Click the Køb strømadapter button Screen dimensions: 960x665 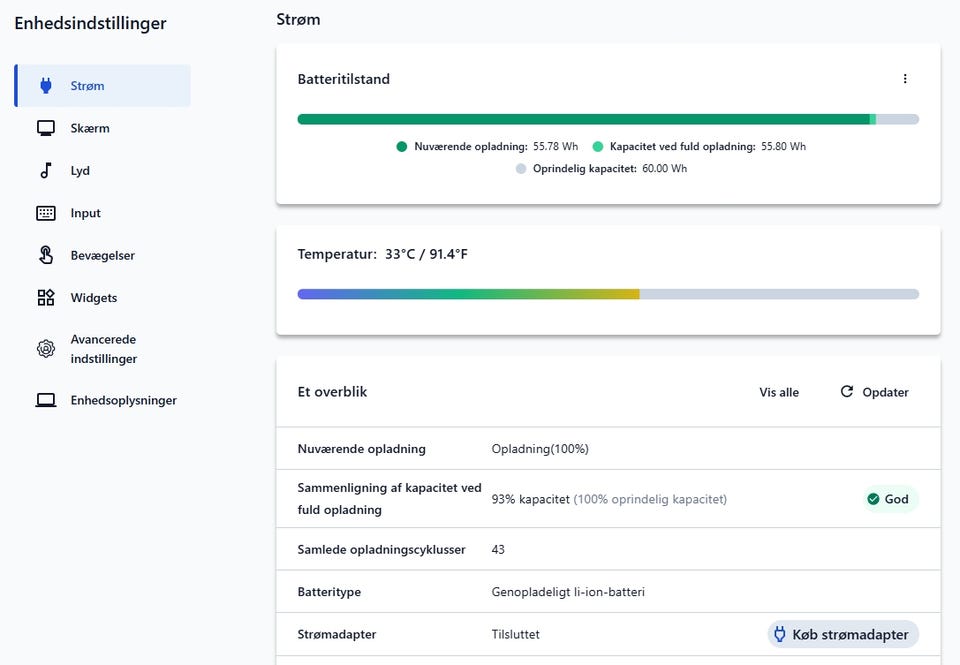coord(843,634)
